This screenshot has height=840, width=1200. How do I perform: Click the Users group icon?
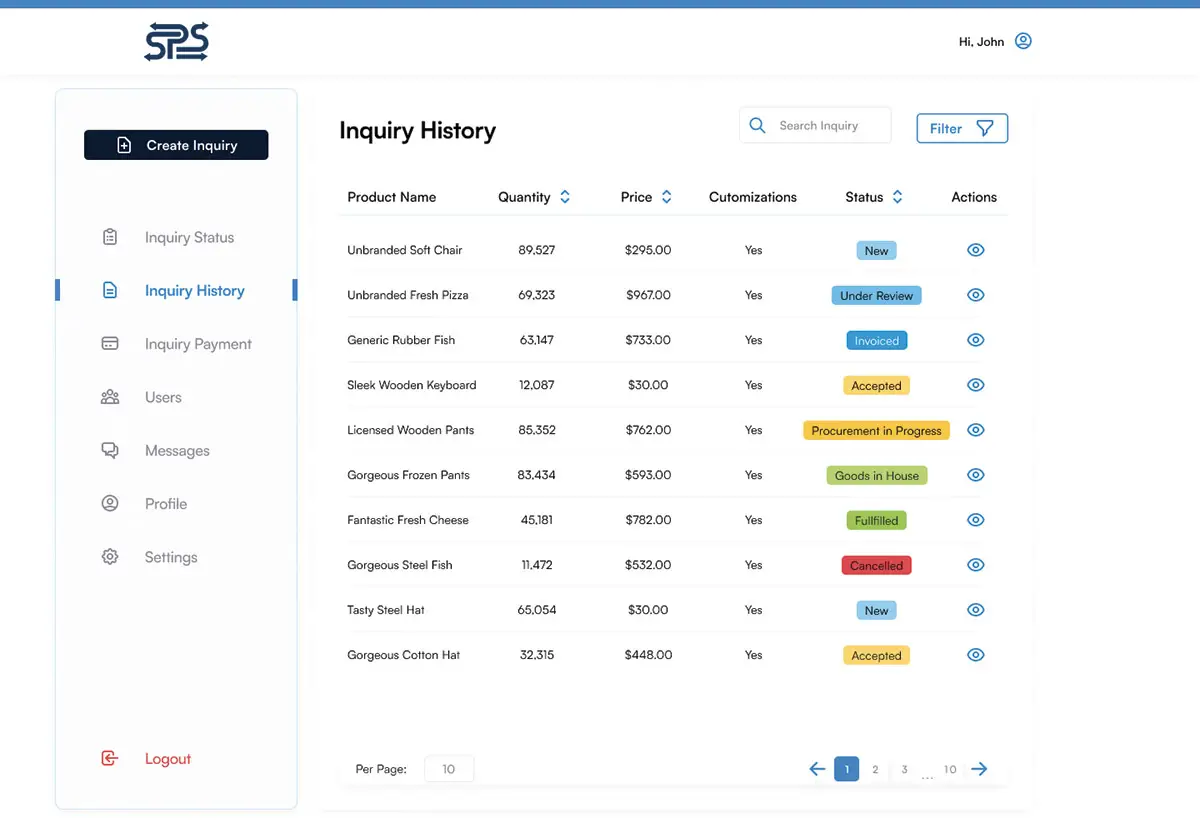(x=110, y=396)
